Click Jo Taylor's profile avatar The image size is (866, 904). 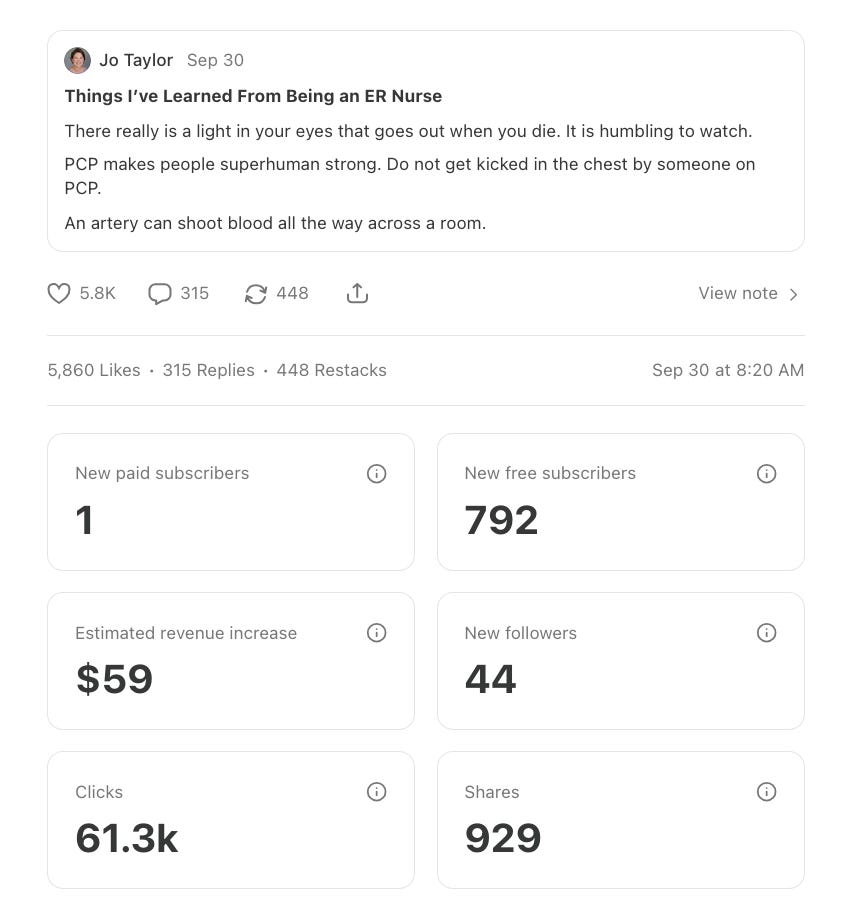pyautogui.click(x=77, y=61)
